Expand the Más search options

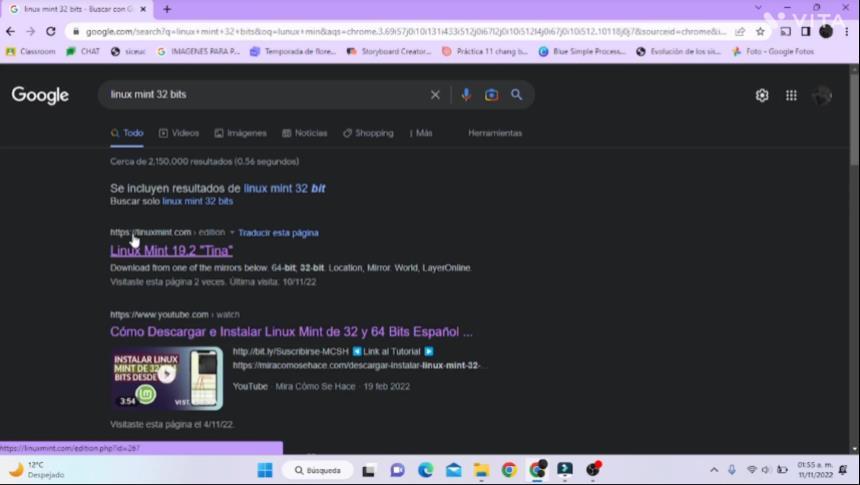421,133
